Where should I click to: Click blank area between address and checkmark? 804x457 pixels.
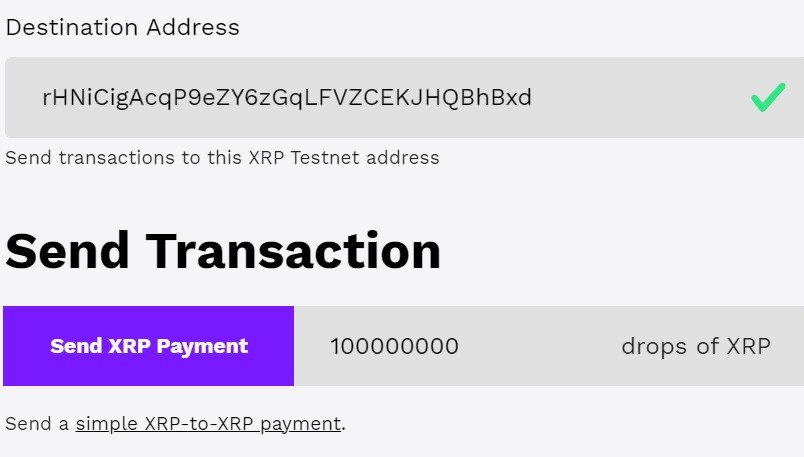(640, 97)
